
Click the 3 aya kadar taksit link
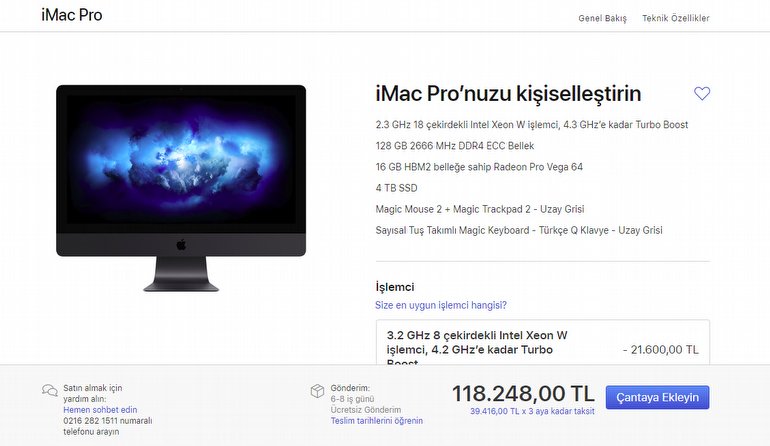click(532, 411)
